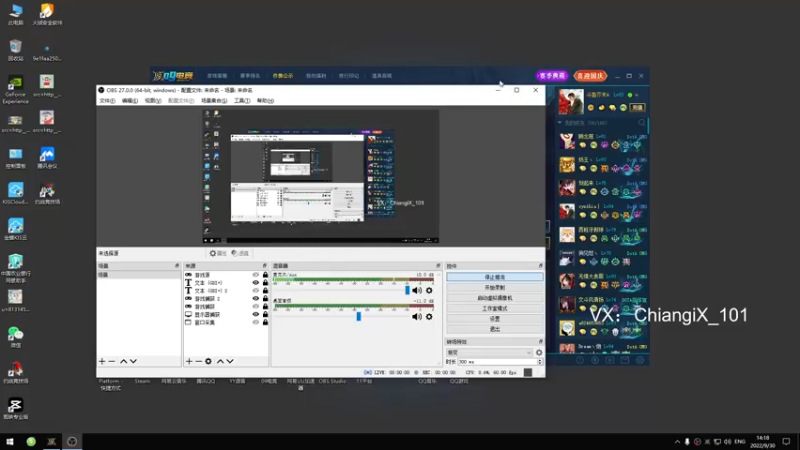Click 停止推流 in OBS controls

pos(494,277)
